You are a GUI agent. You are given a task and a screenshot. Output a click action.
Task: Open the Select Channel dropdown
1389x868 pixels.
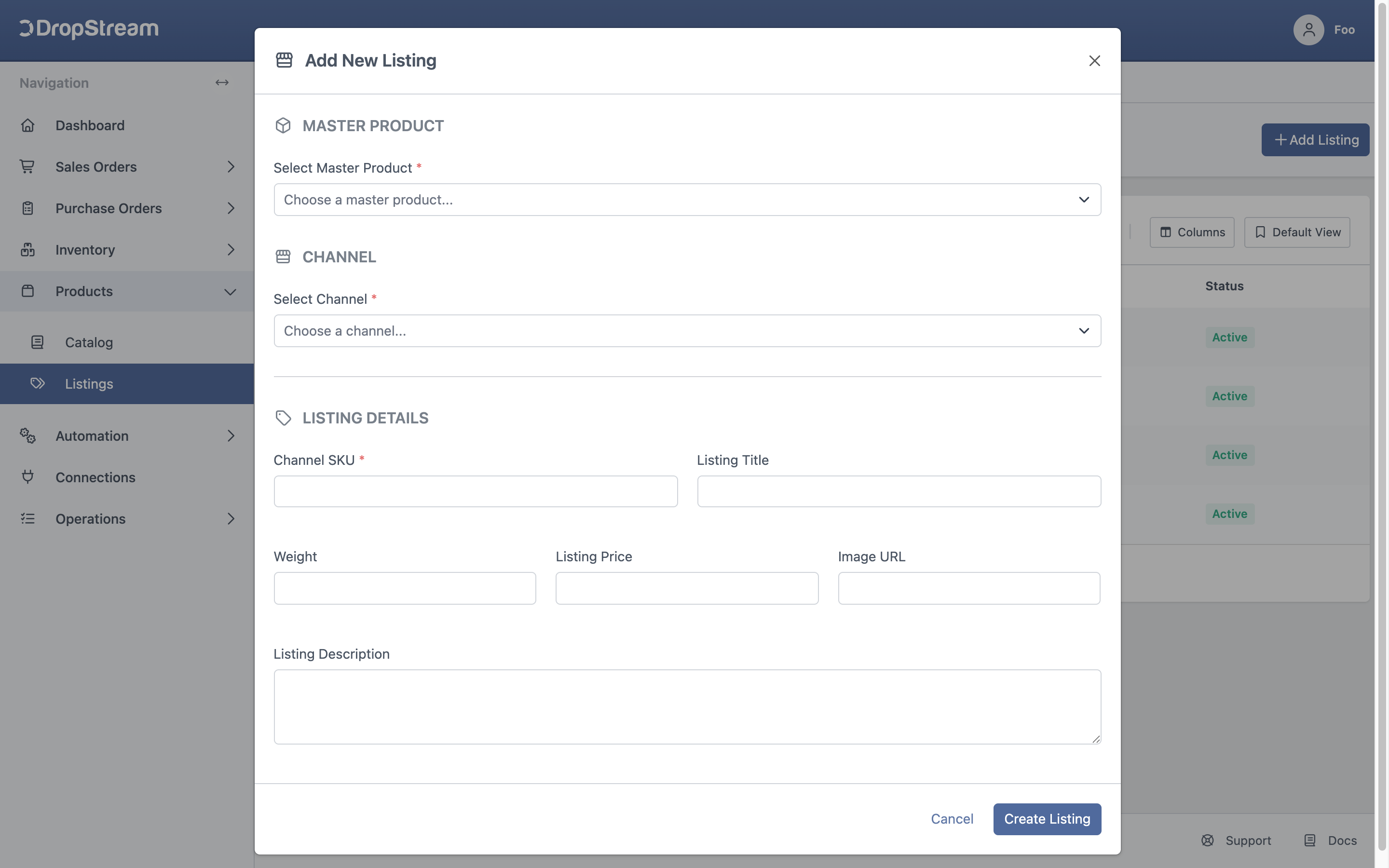click(x=687, y=331)
